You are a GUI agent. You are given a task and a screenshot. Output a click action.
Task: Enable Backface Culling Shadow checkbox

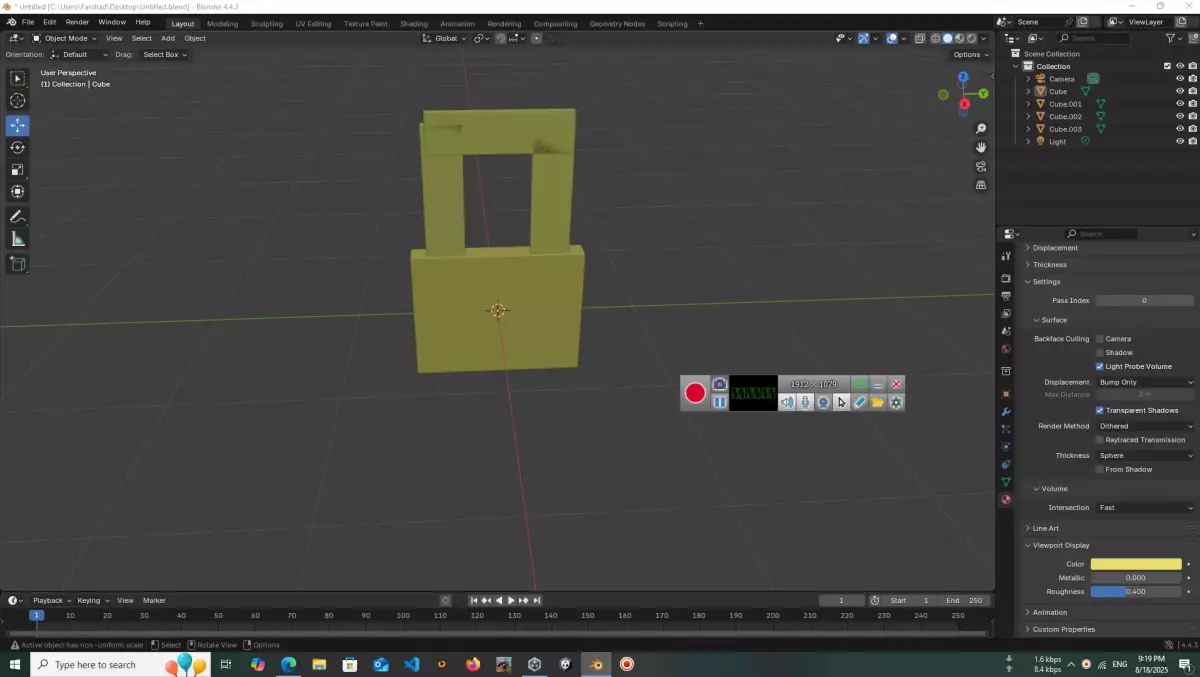[x=1100, y=352]
